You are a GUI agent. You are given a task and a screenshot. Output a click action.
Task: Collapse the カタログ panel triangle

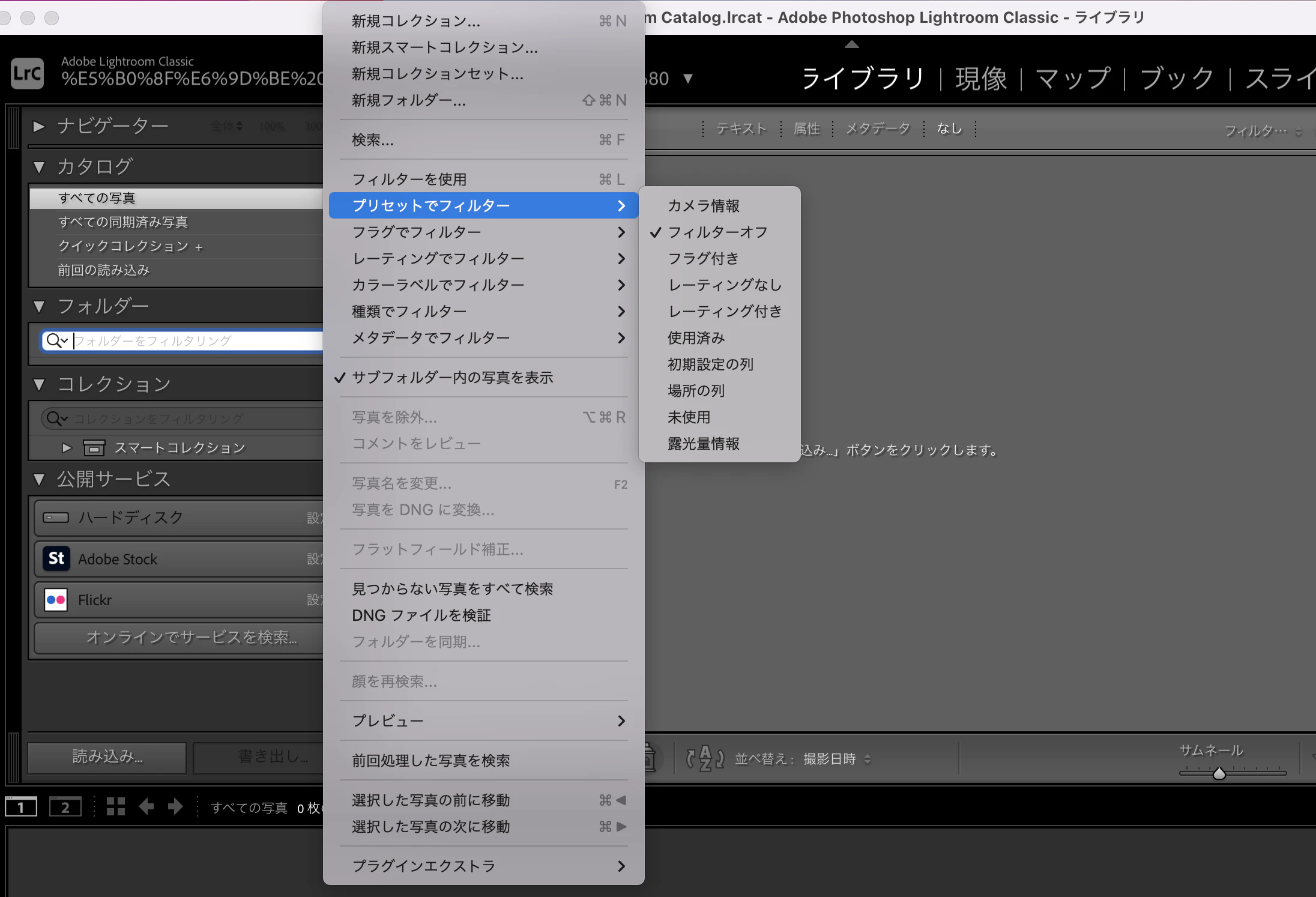coord(40,167)
